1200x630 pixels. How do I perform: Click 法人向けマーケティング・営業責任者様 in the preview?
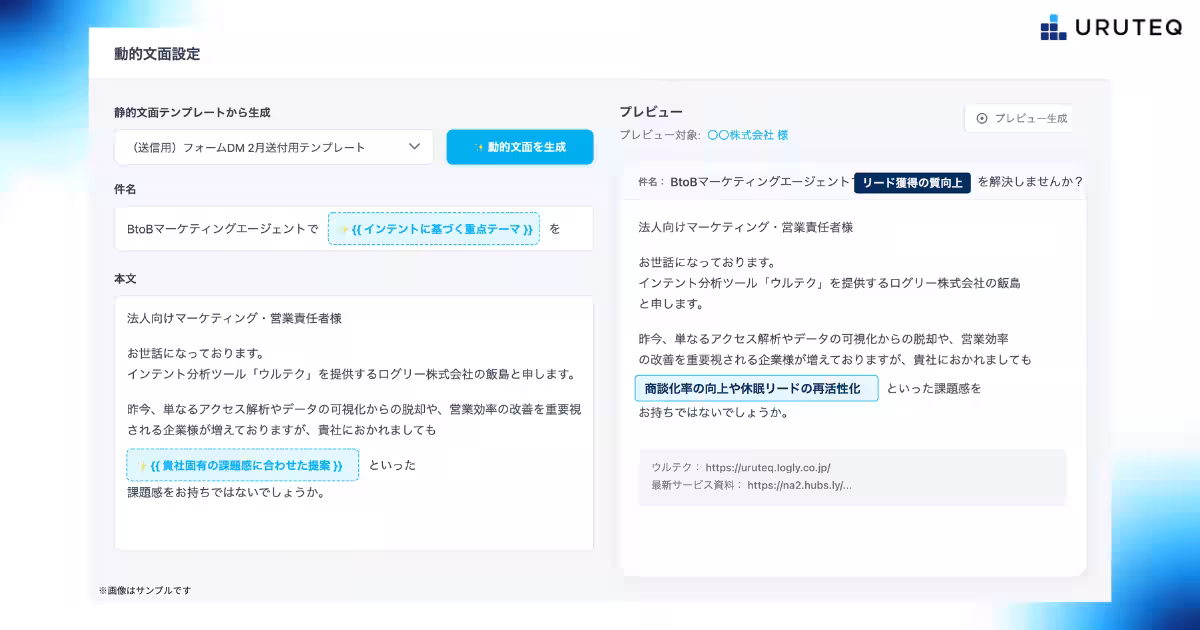746,227
